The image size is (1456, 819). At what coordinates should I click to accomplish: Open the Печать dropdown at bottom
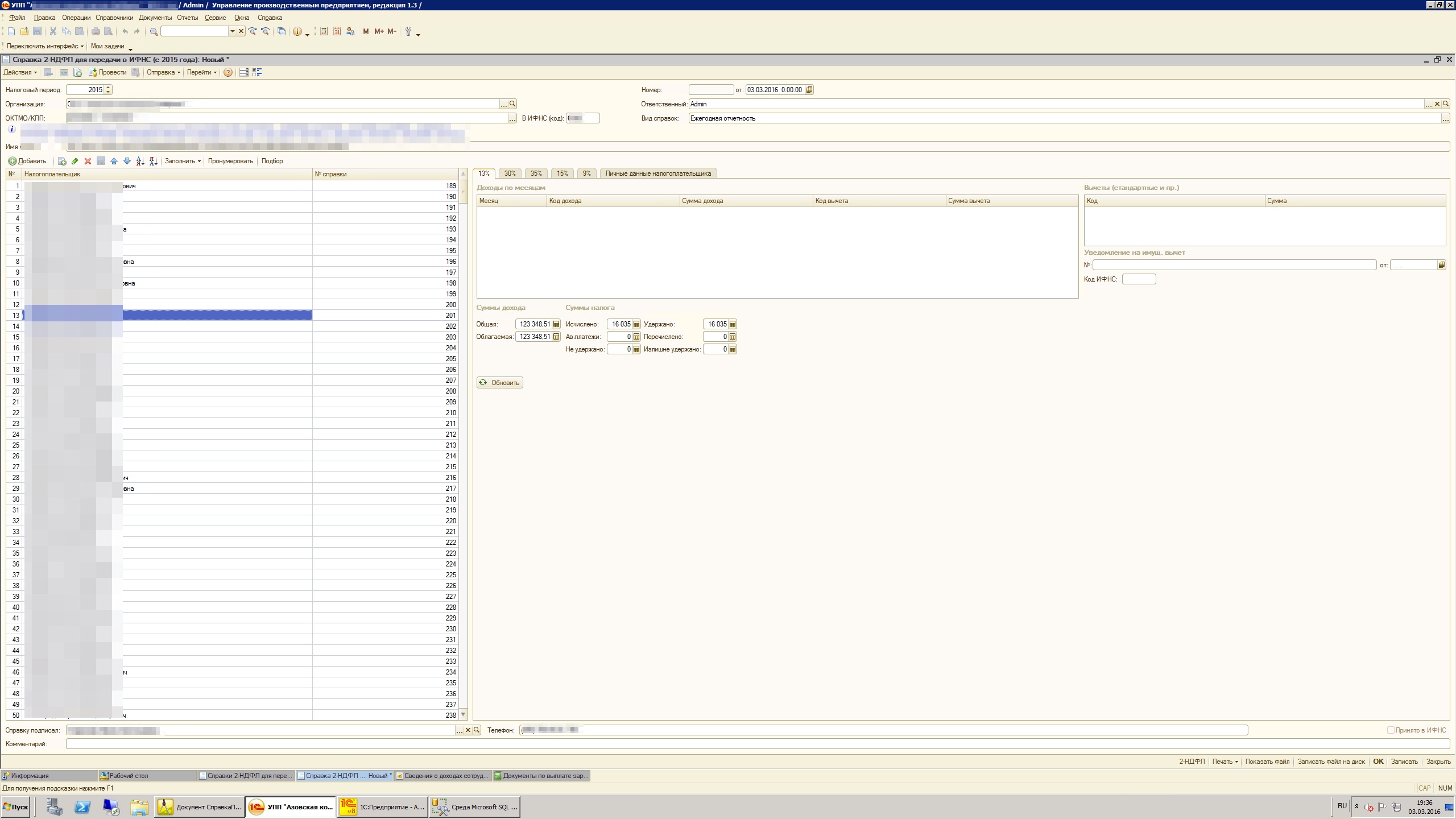coord(1225,762)
